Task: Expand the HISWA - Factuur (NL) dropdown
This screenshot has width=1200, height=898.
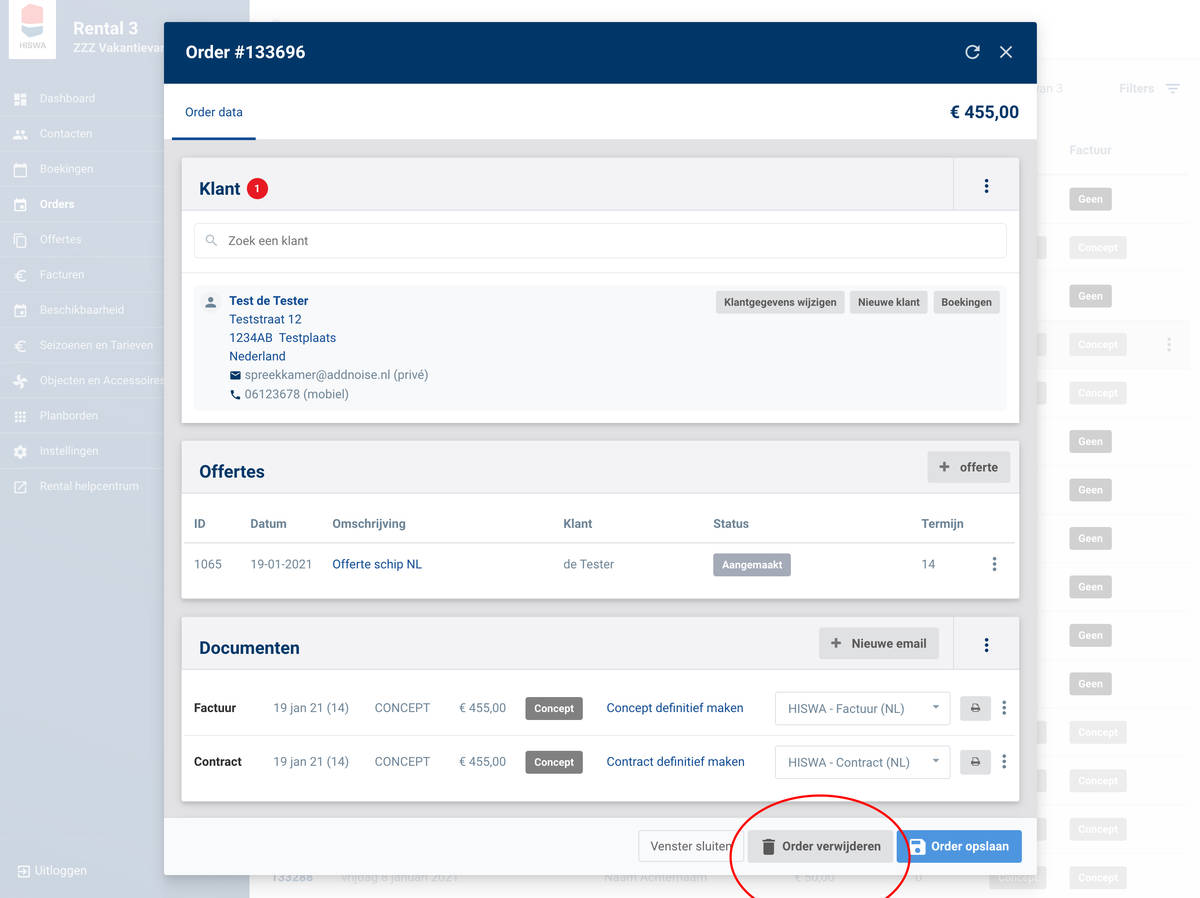Action: tap(862, 708)
